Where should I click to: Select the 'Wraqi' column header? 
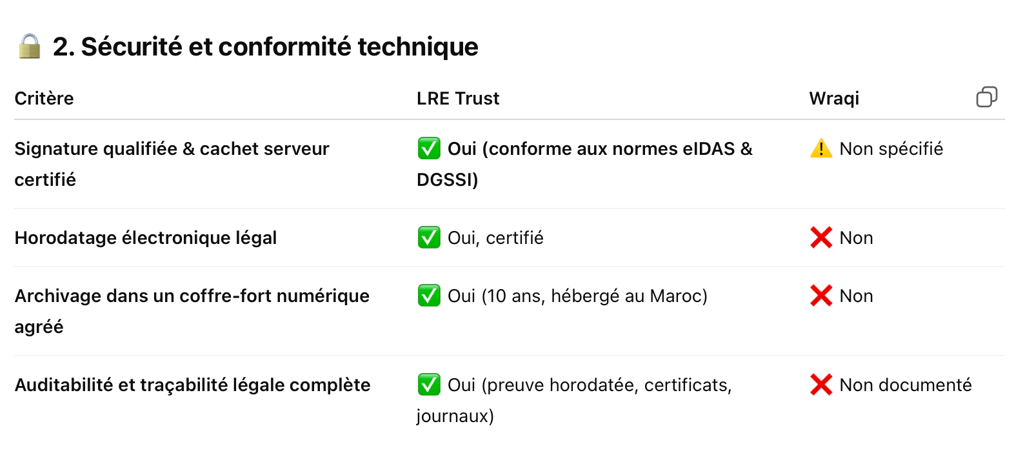click(834, 99)
